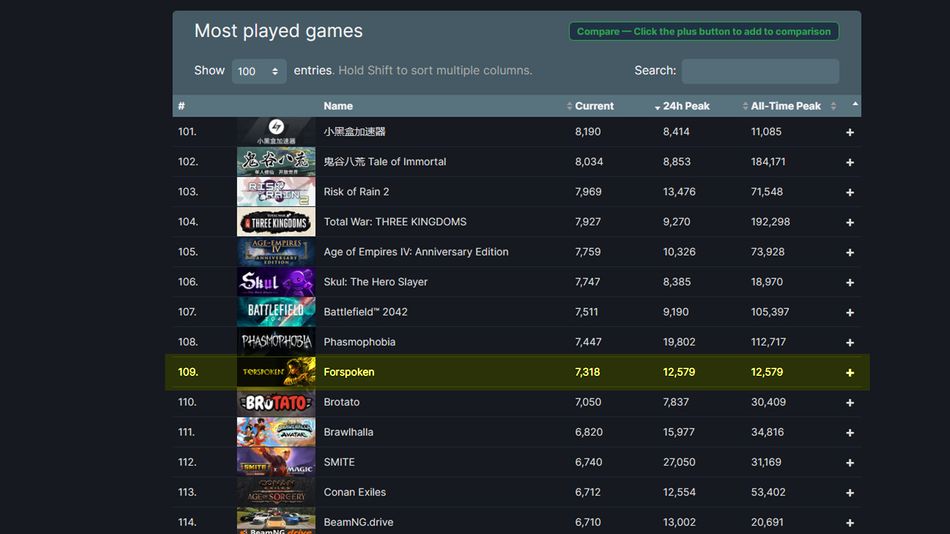Open the Brawlhalla name link

pyautogui.click(x=348, y=432)
